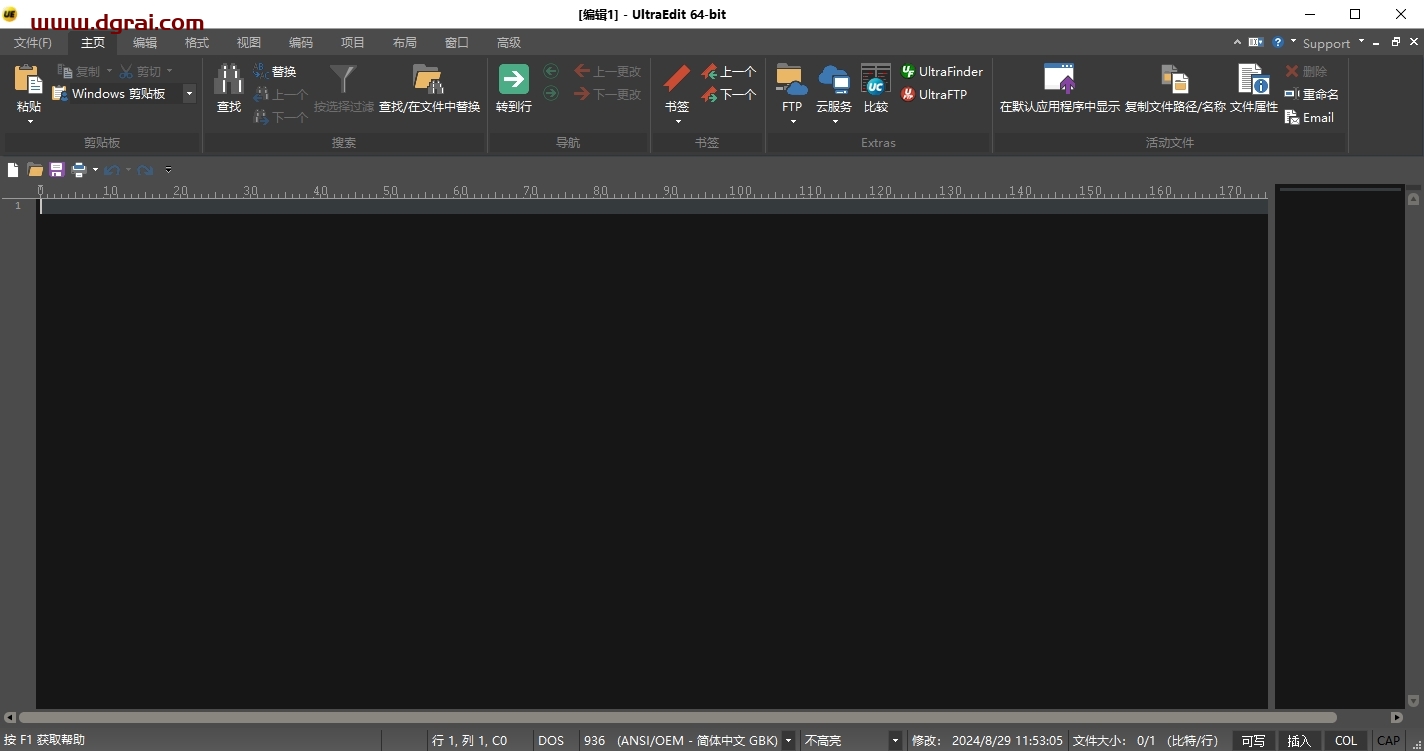1424x751 pixels.
Task: Open the encoding 936 ANSI/OEM dropdown
Action: pyautogui.click(x=788, y=741)
